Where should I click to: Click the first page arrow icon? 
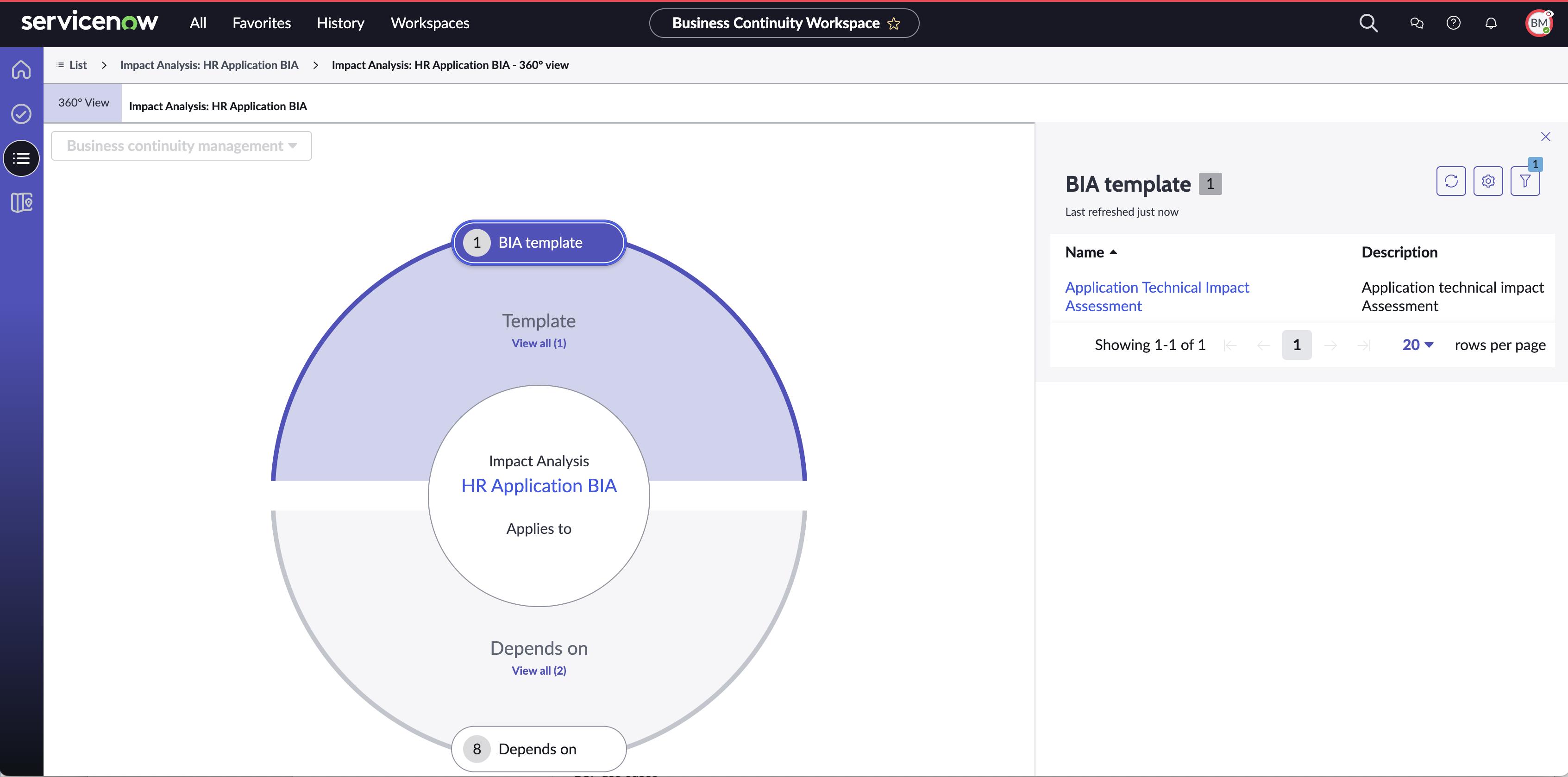[x=1230, y=345]
